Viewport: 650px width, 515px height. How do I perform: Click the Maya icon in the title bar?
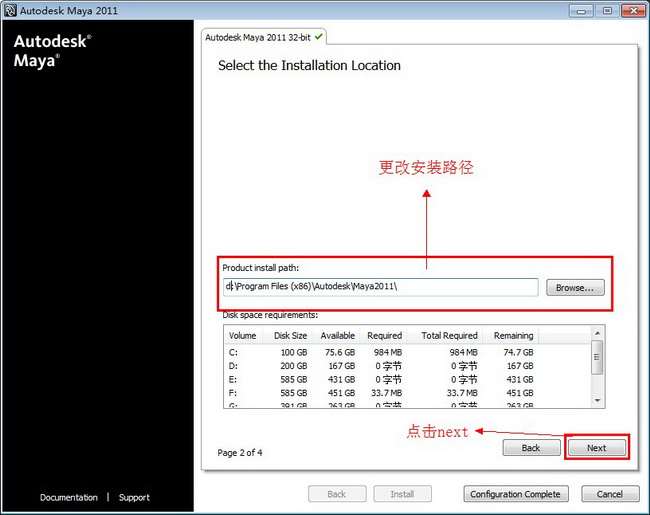10,10
